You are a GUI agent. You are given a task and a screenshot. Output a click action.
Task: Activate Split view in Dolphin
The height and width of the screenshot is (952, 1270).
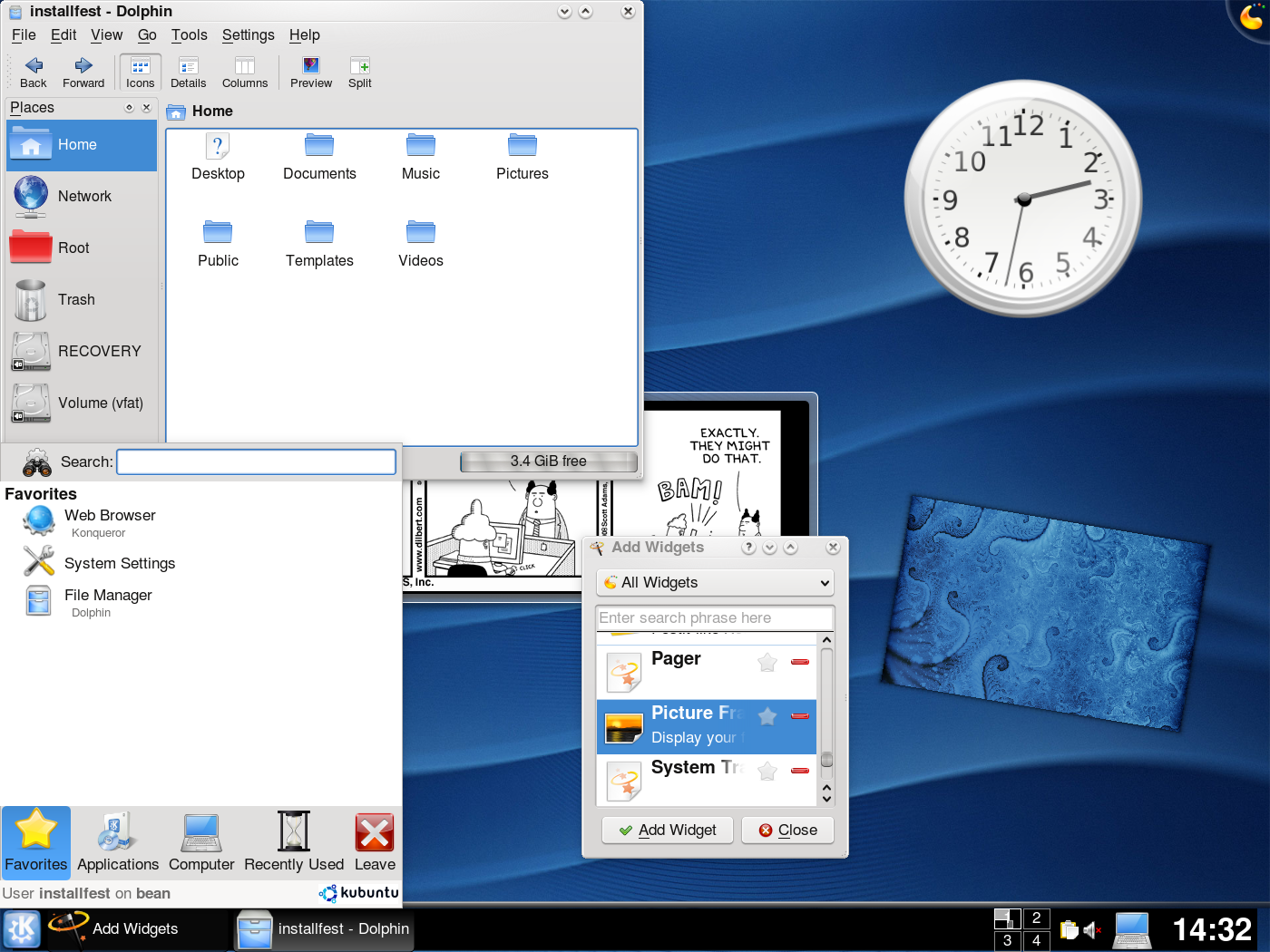(359, 72)
